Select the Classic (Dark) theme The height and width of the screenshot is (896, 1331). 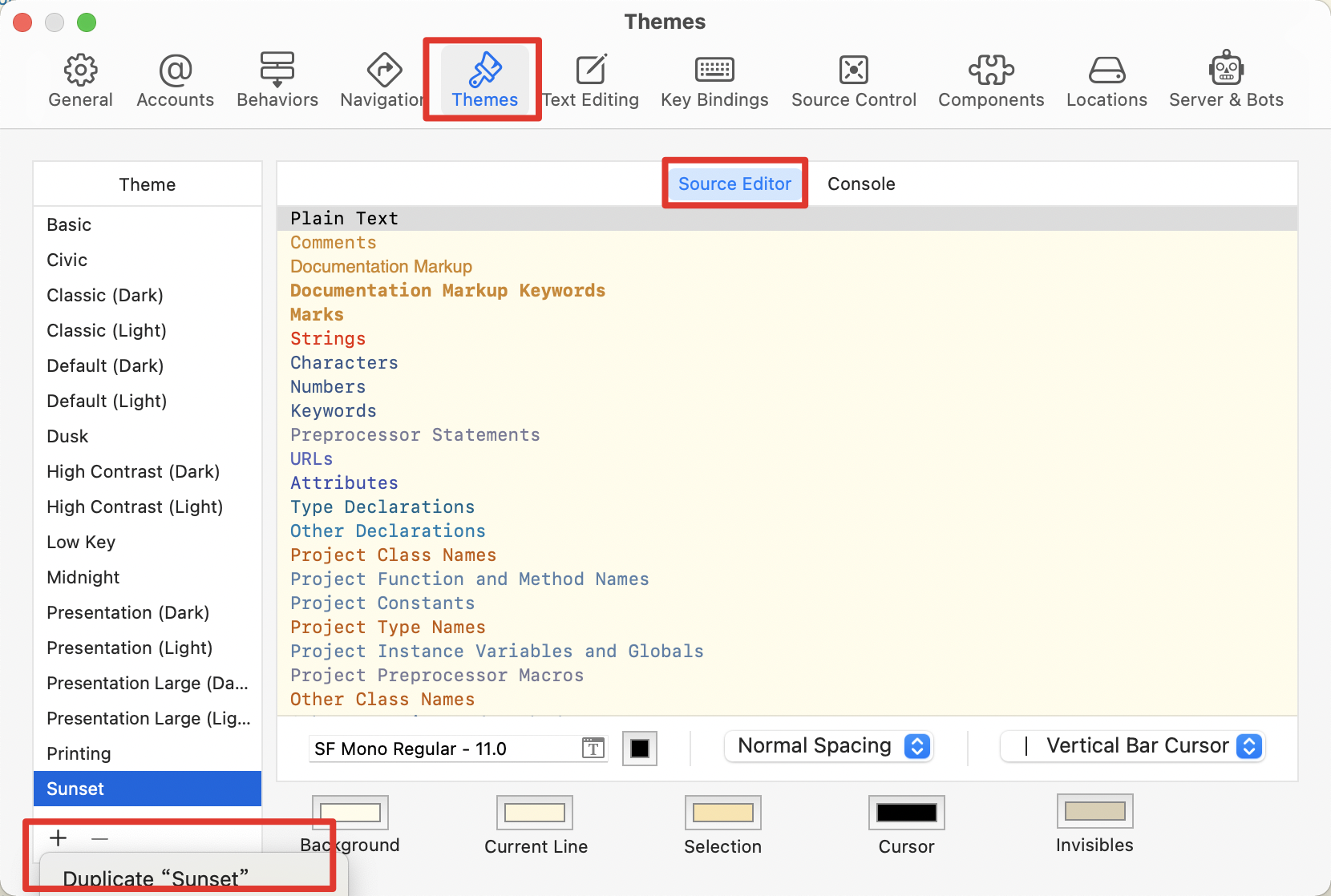tap(148, 295)
